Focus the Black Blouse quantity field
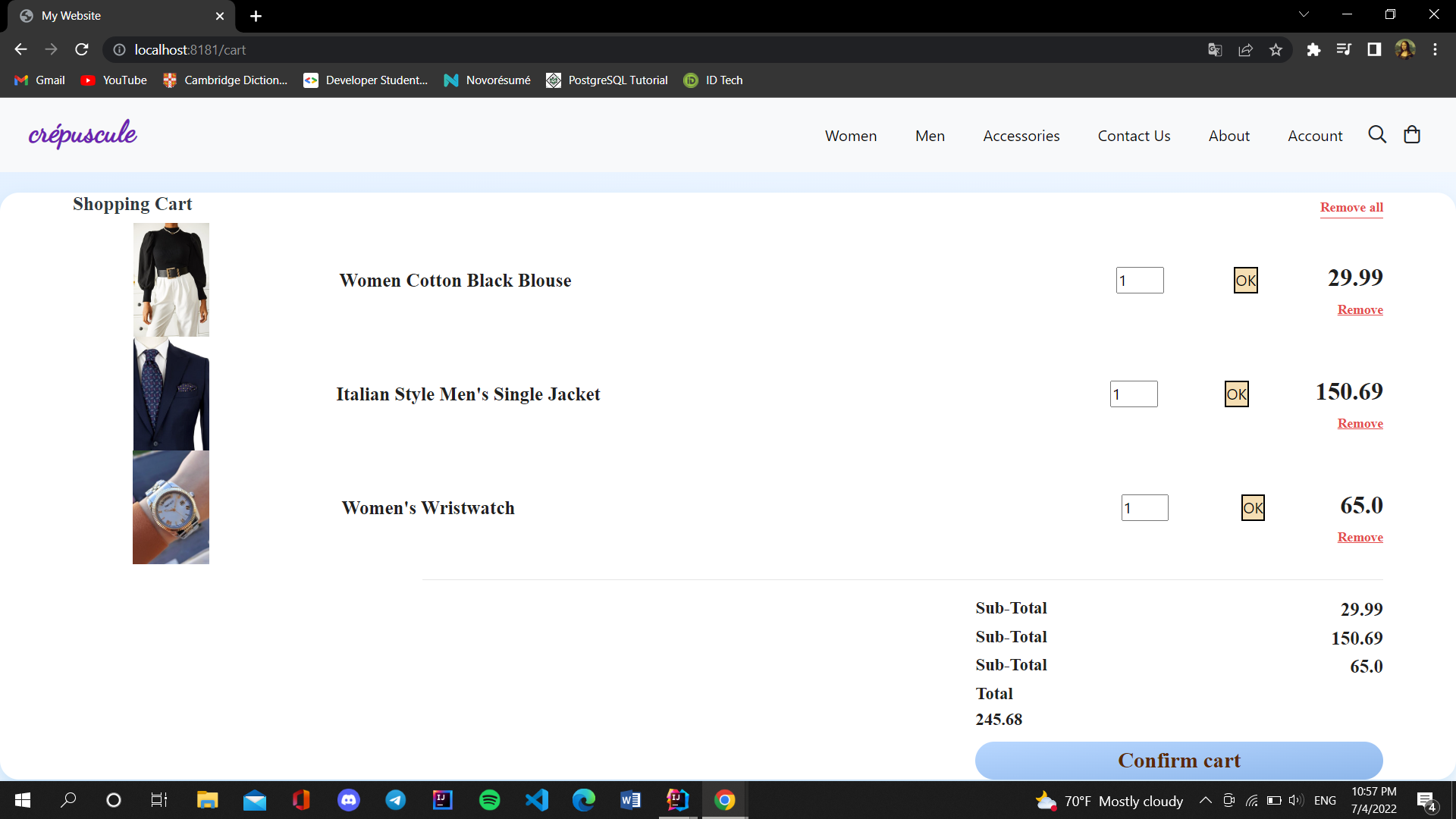 pos(1140,281)
